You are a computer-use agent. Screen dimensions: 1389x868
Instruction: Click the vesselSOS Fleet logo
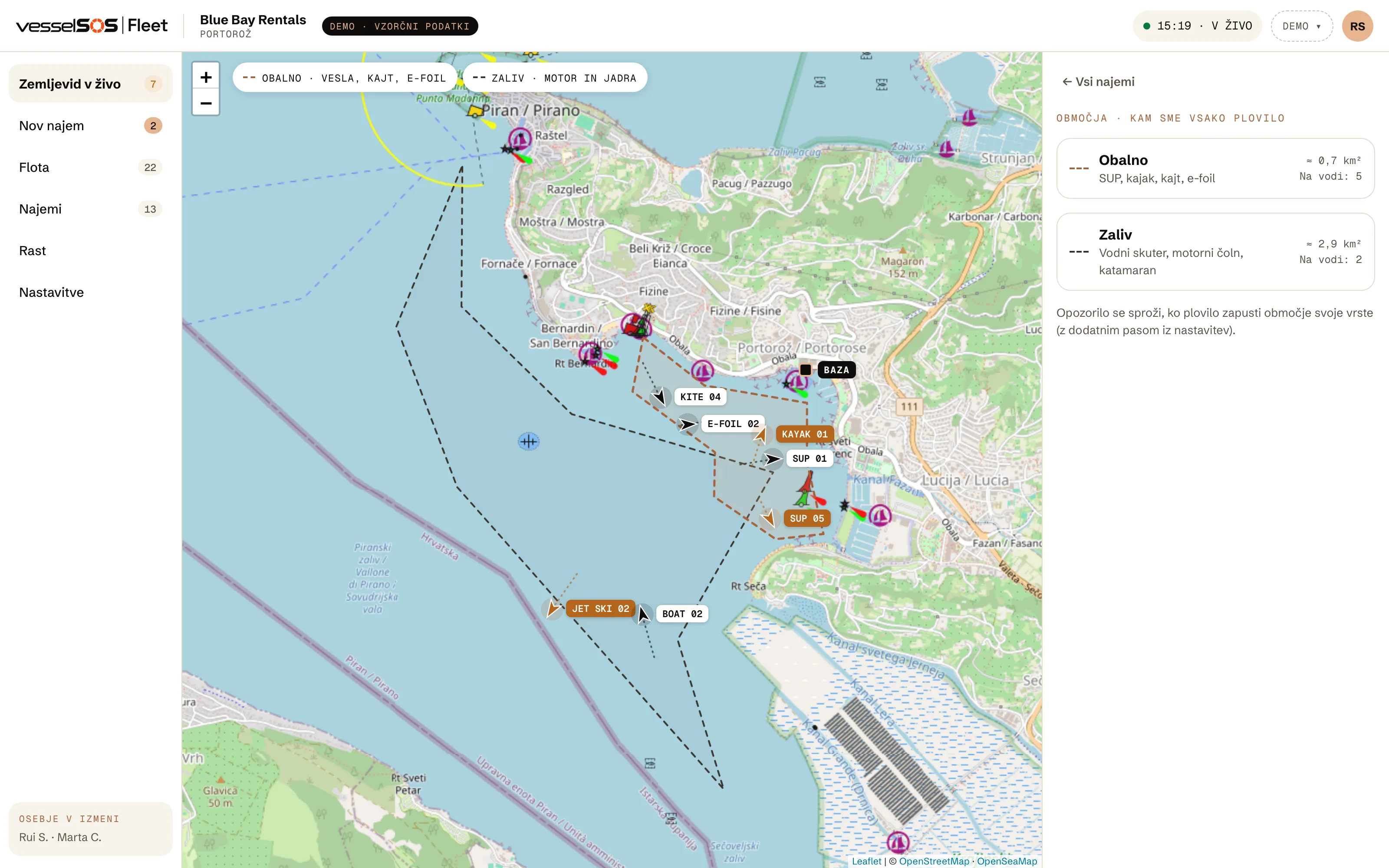pyautogui.click(x=92, y=25)
